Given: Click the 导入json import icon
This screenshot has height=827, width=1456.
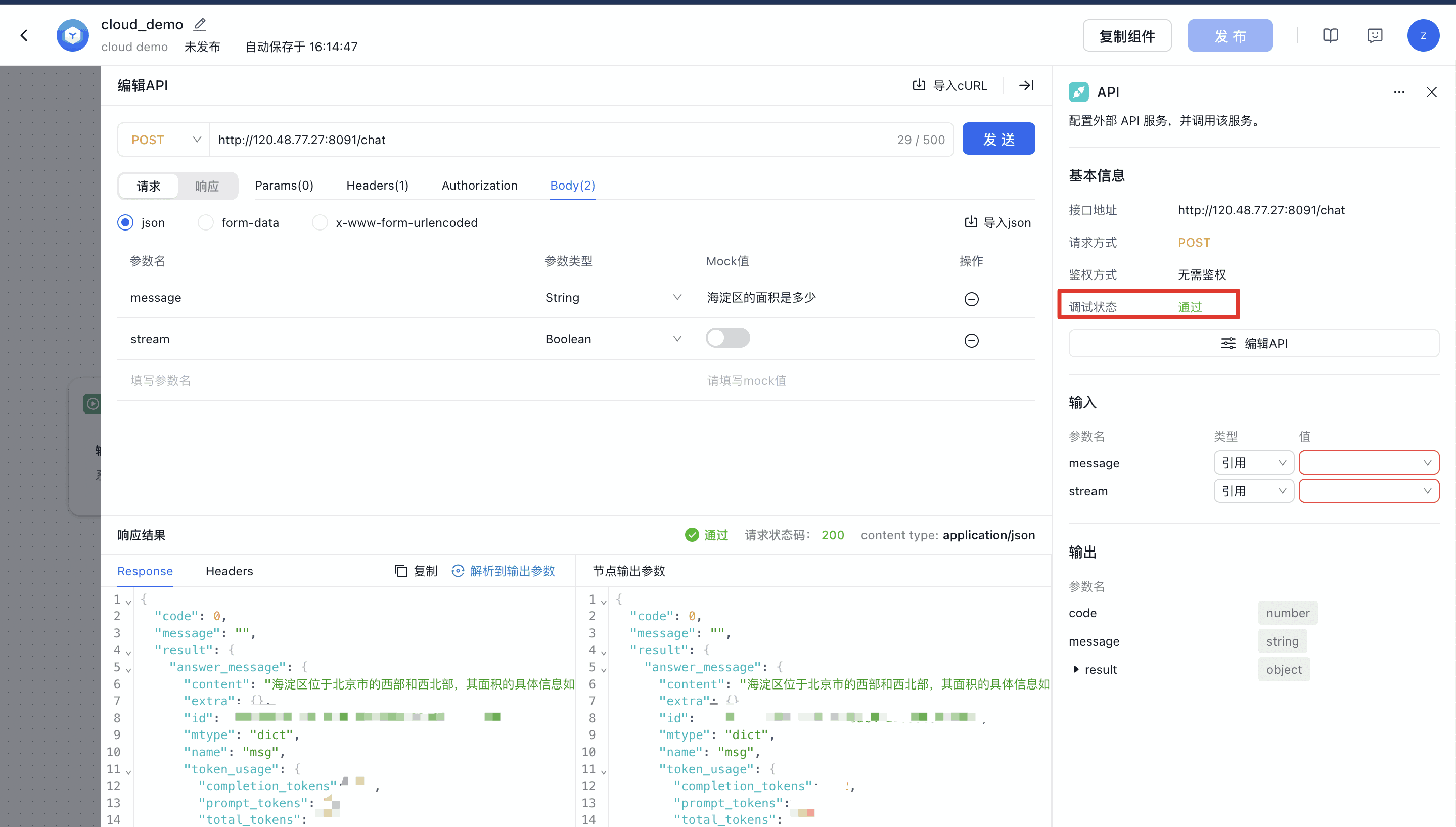Looking at the screenshot, I should tap(971, 222).
